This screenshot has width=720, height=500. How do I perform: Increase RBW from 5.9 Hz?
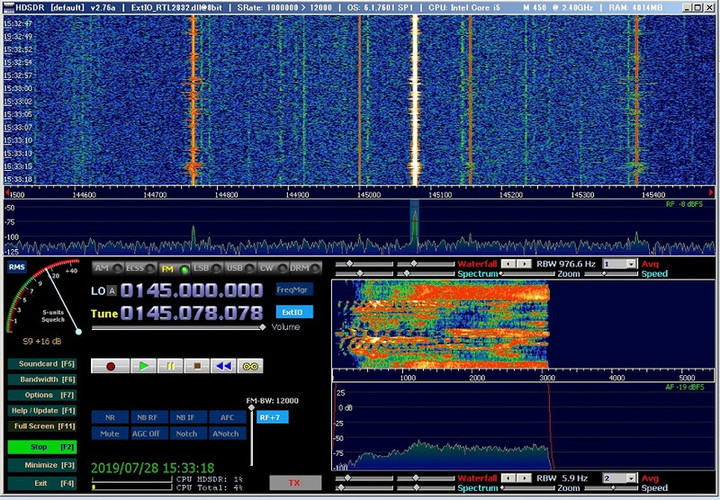coord(523,478)
